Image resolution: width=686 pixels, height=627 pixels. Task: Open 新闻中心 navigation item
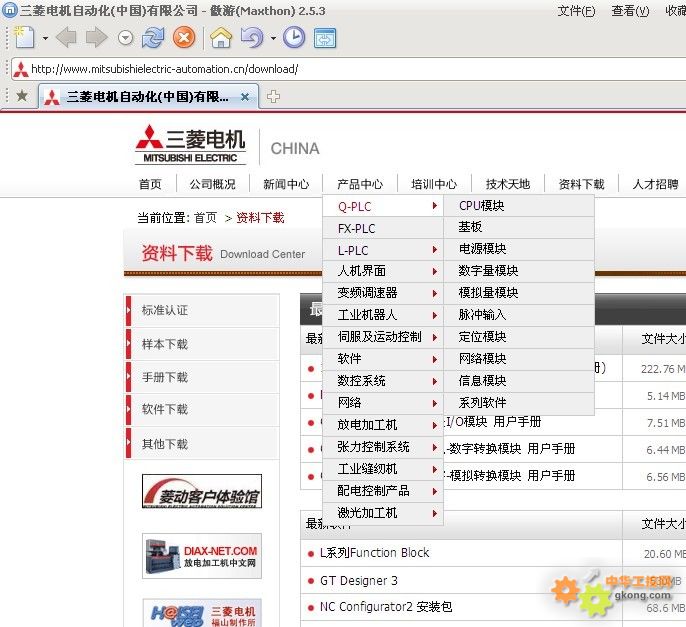(x=286, y=184)
